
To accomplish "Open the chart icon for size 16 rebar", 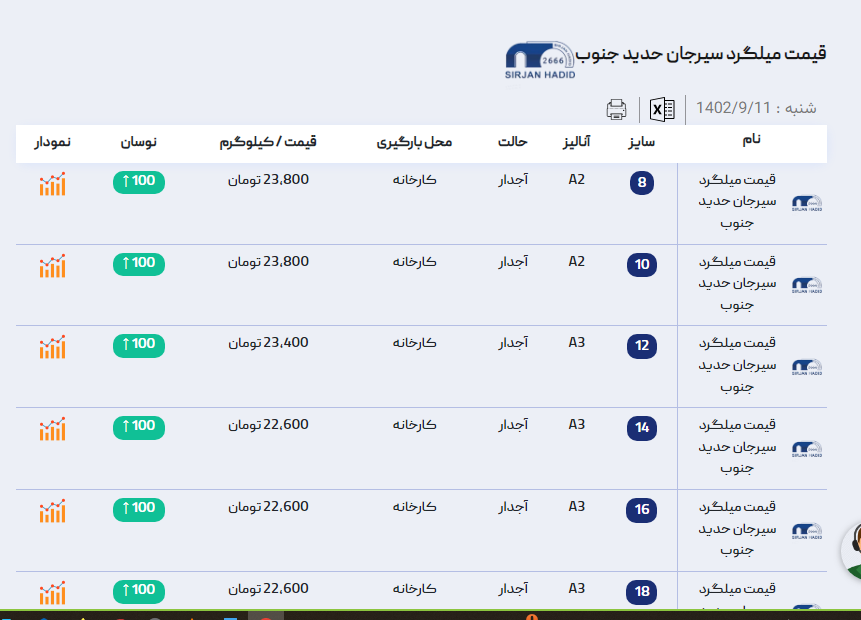I will 53,511.
